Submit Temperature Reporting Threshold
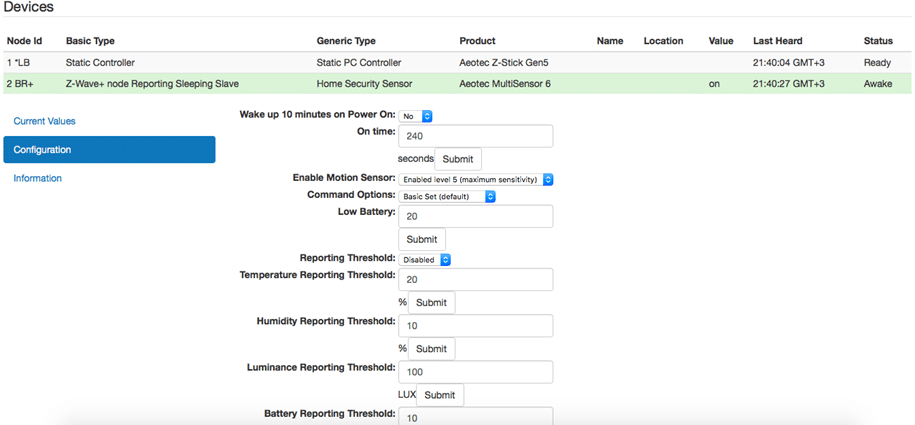915x425 pixels. pyautogui.click(x=431, y=302)
